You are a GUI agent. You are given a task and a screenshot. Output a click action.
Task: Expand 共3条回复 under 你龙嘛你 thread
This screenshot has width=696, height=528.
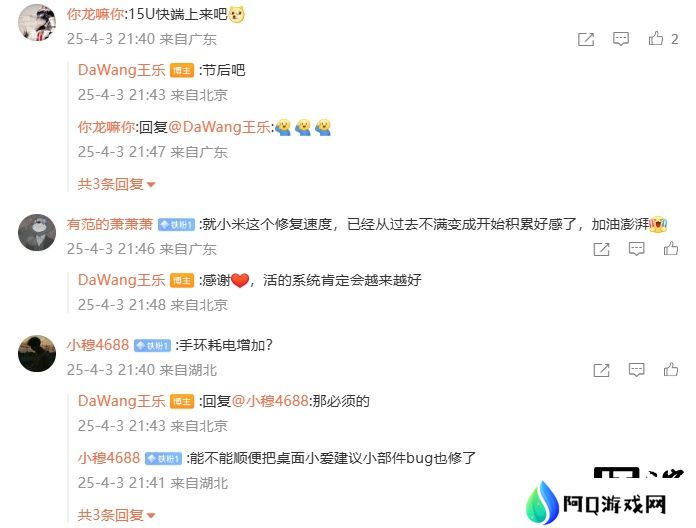coord(116,184)
